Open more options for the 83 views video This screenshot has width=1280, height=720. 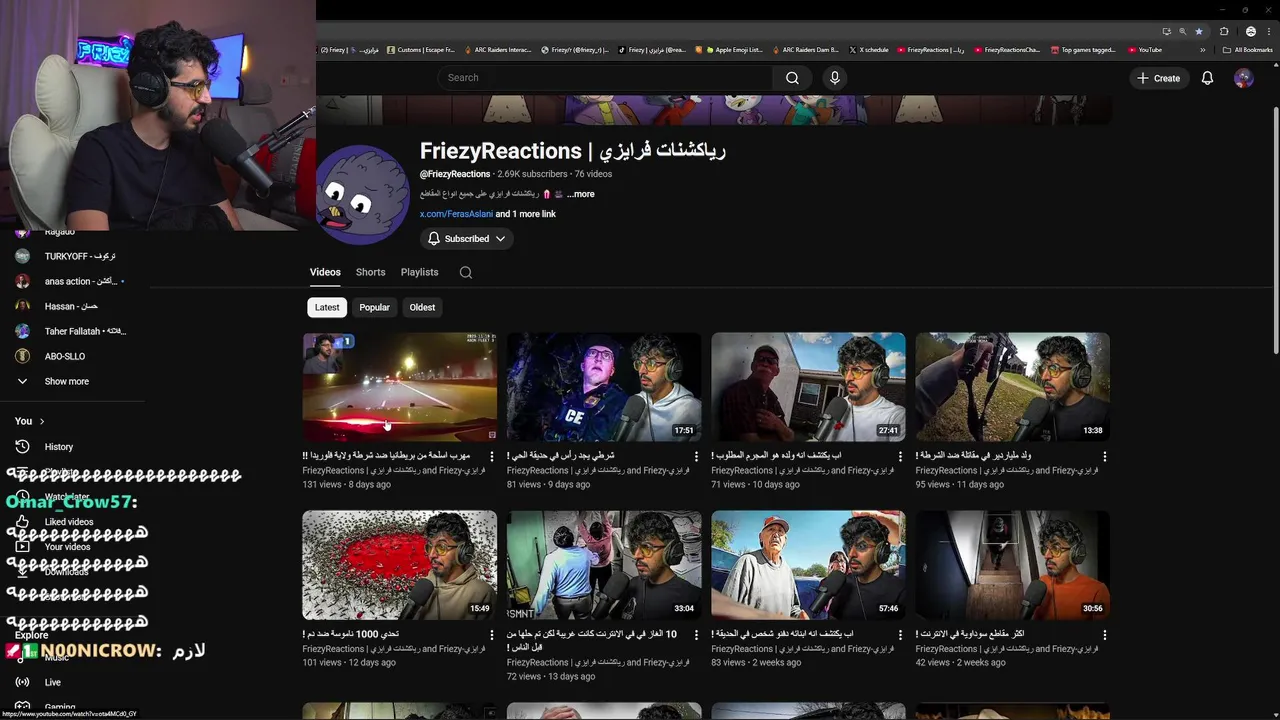coord(900,635)
